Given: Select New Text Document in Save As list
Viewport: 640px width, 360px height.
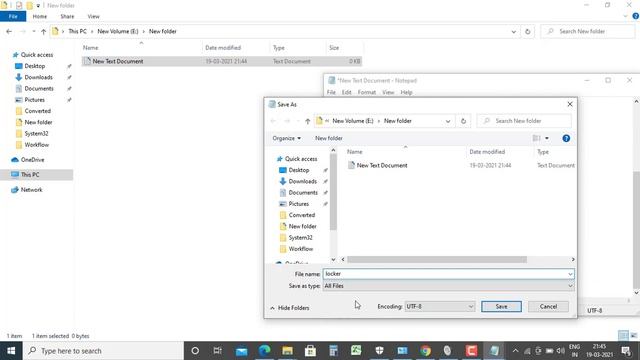Looking at the screenshot, I should pyautogui.click(x=382, y=165).
